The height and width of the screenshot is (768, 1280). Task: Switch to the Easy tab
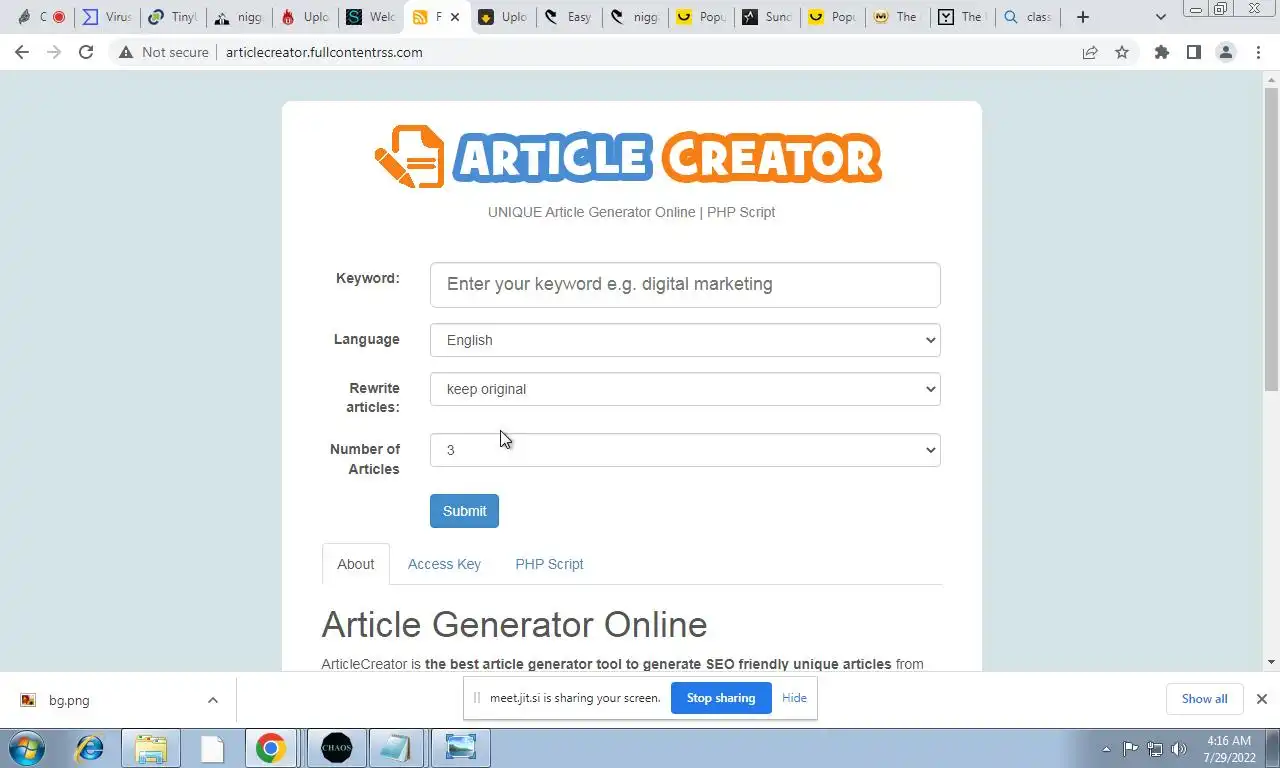click(x=567, y=17)
